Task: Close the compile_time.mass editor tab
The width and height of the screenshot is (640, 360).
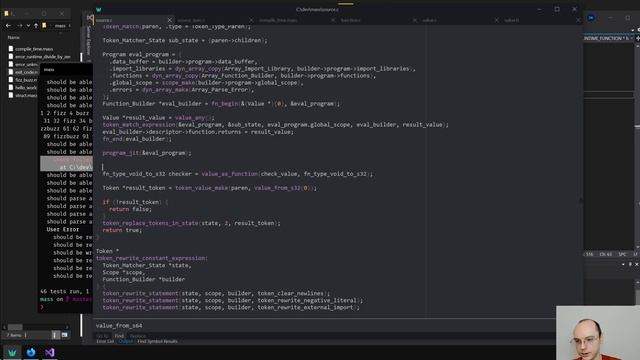Action: tap(333, 20)
